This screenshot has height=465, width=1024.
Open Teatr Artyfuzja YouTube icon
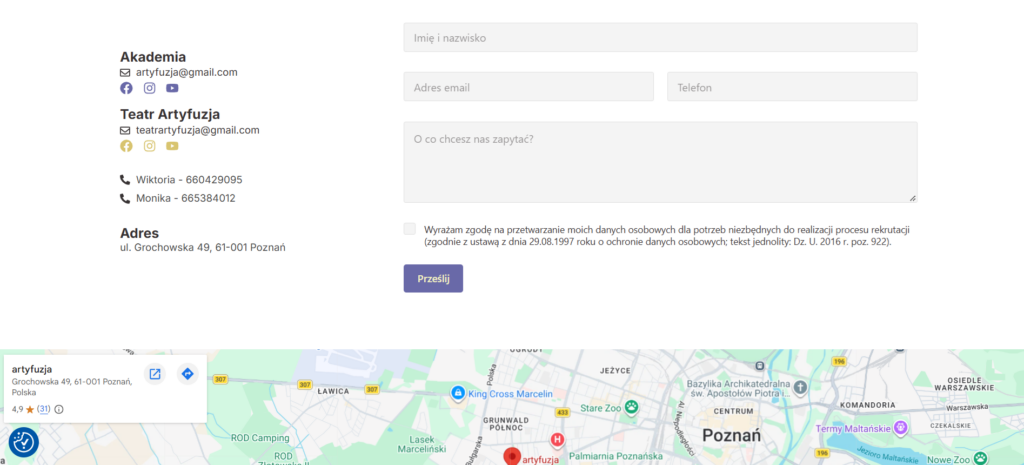tap(172, 146)
